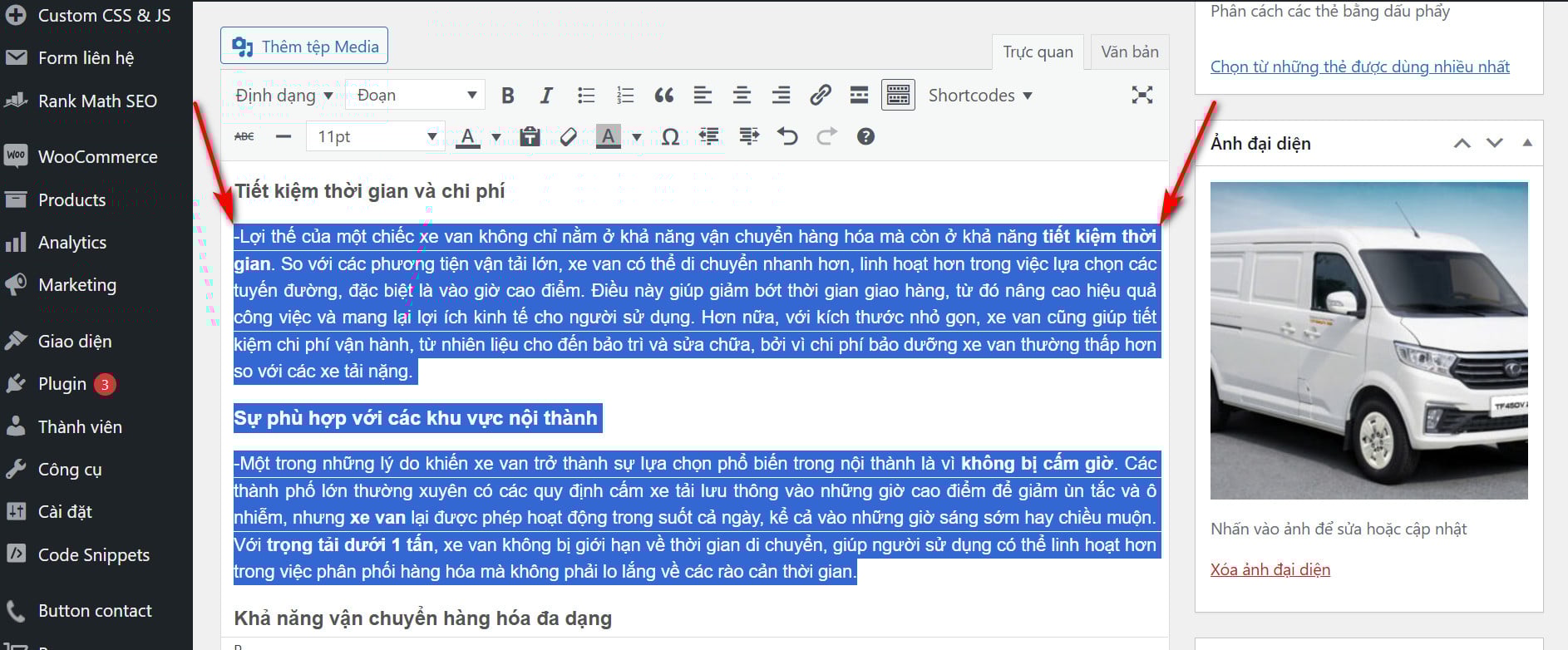The height and width of the screenshot is (650, 1568).
Task: Align text left
Action: [703, 96]
